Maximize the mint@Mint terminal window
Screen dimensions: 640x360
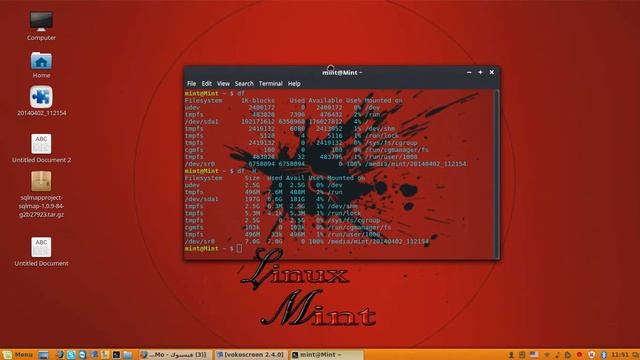[480, 72]
